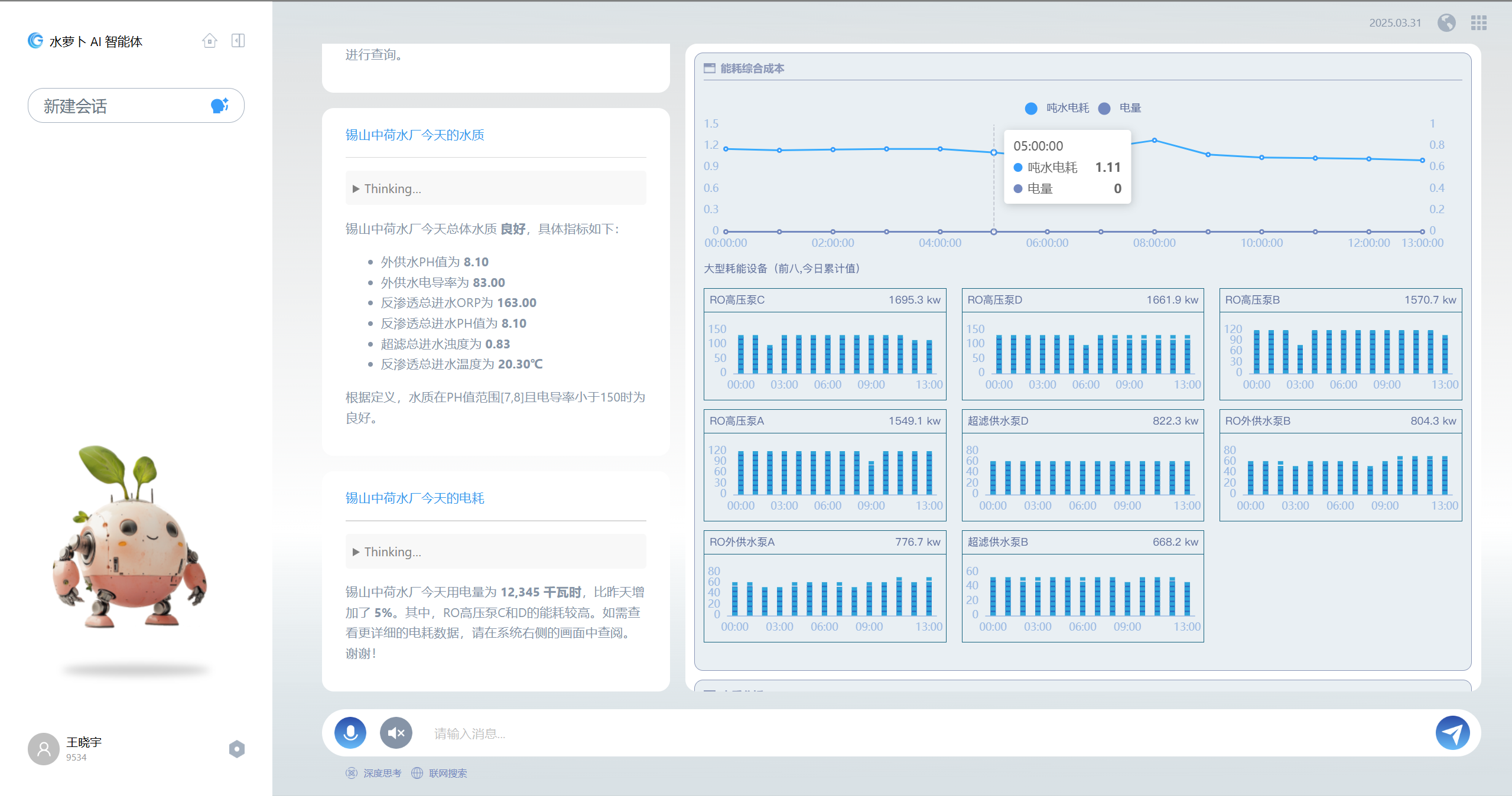Viewport: 1512px width, 796px height.
Task: Collapse the sidebar with the panel icon
Action: 238,41
